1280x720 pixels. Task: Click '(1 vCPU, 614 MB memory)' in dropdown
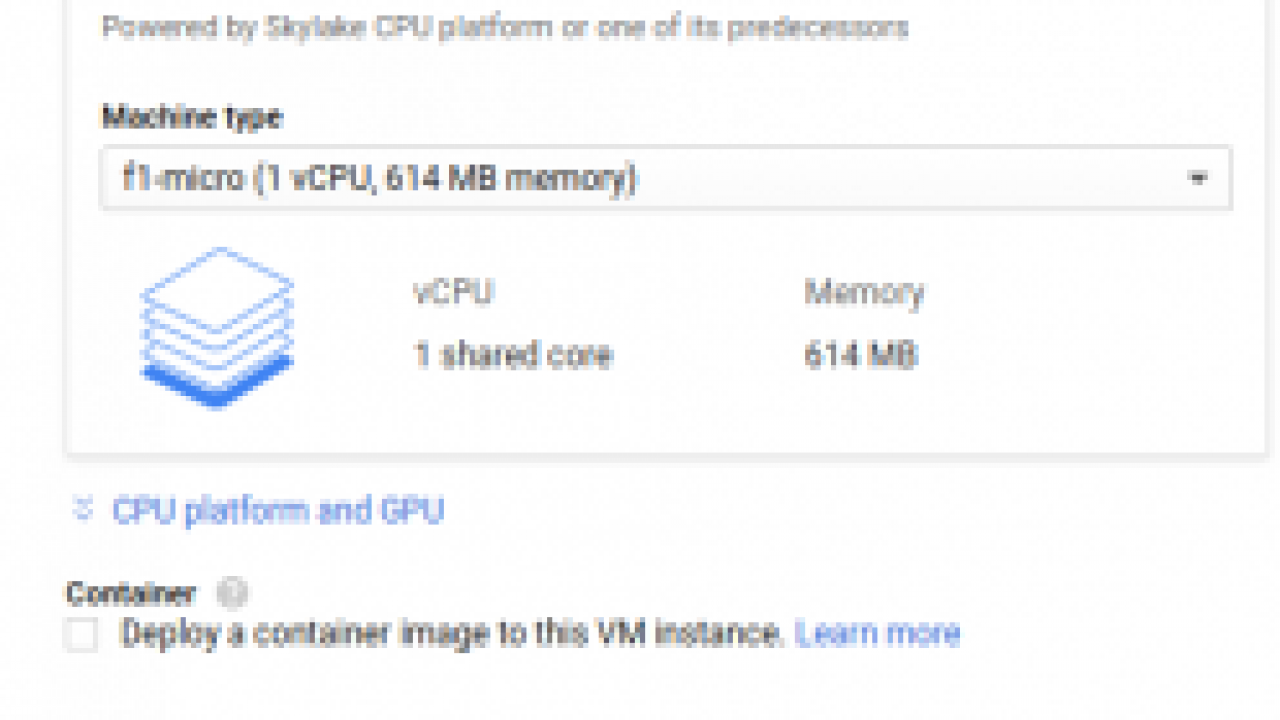click(x=445, y=179)
